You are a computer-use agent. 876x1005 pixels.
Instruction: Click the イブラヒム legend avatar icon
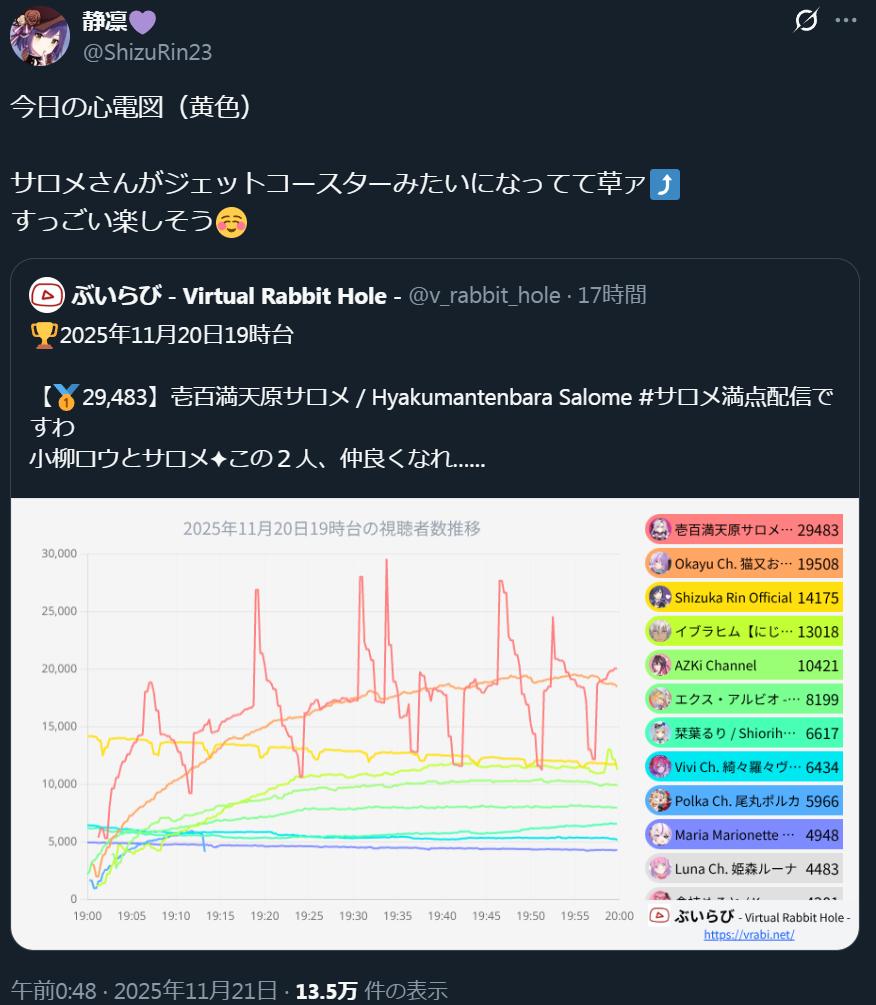(x=659, y=631)
